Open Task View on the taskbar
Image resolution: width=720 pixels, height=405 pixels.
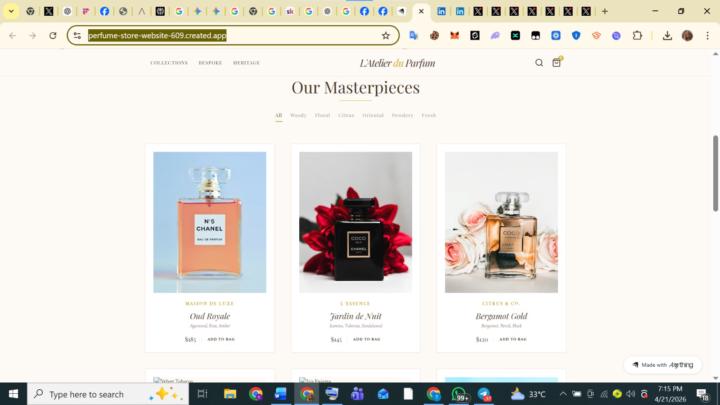[x=202, y=394]
